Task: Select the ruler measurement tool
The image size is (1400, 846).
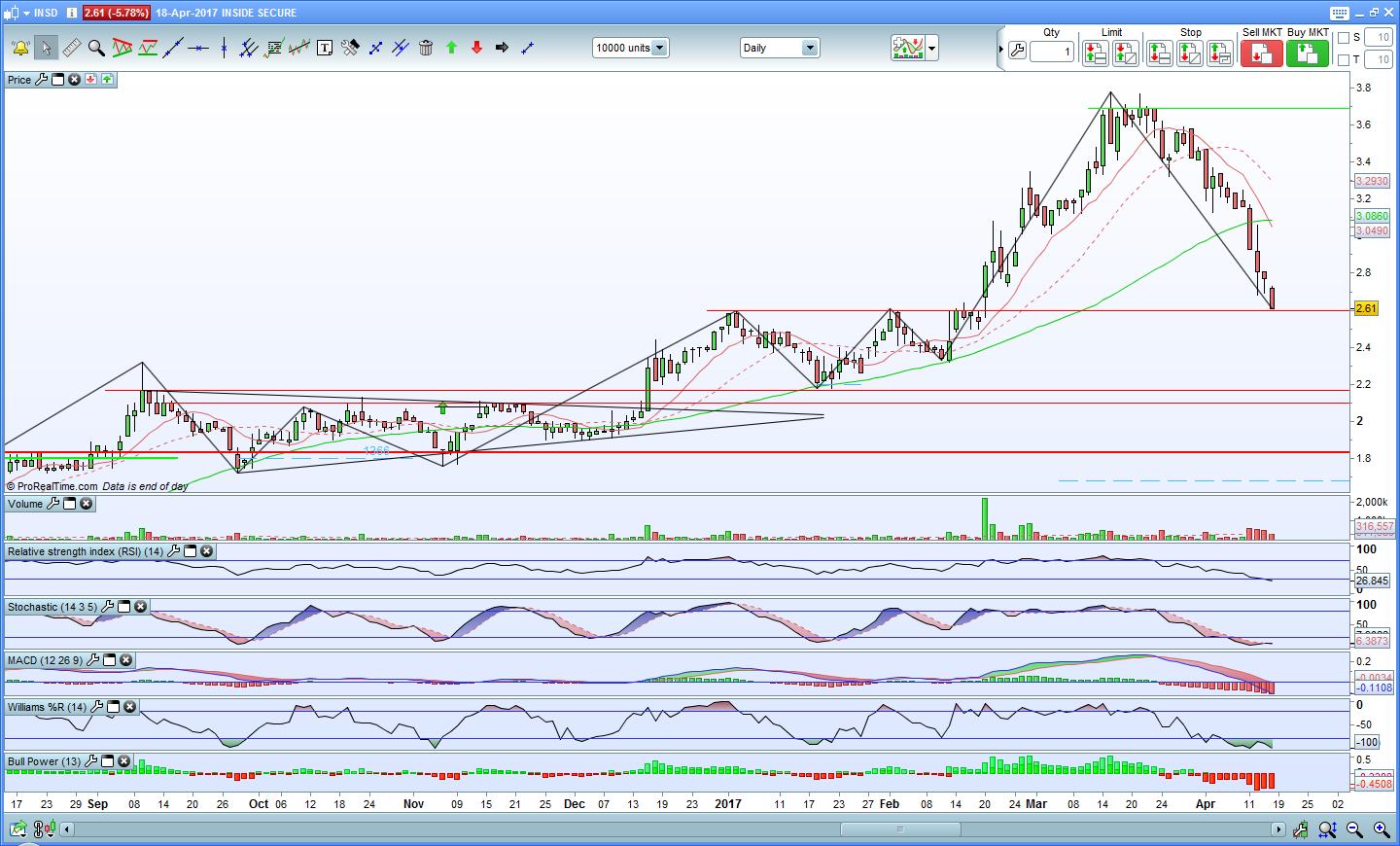Action: (71, 48)
